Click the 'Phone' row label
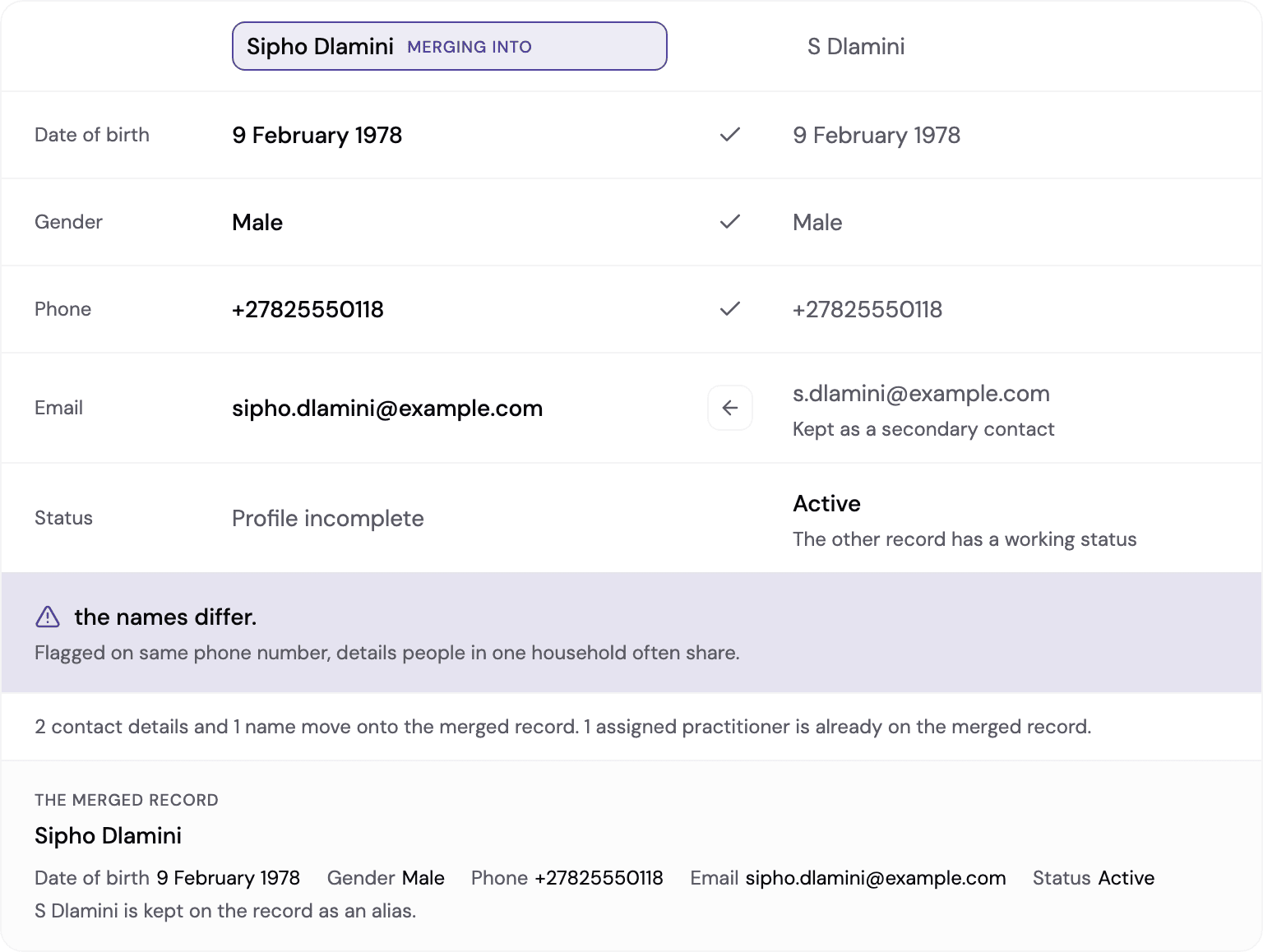 tap(62, 309)
